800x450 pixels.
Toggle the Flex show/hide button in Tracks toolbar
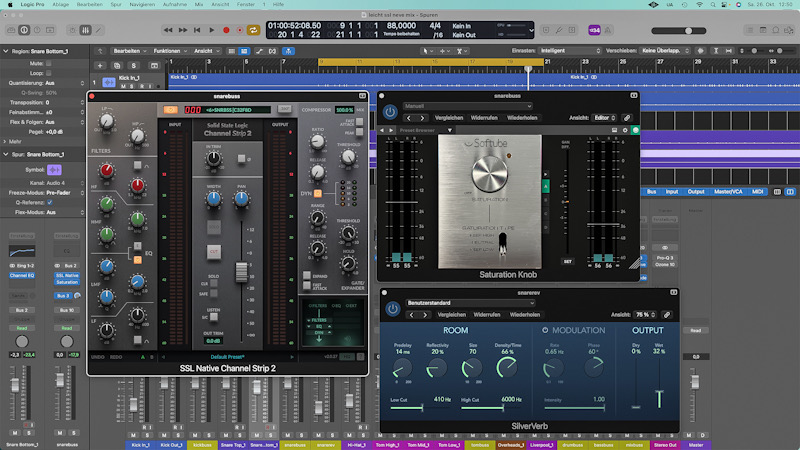click(x=272, y=51)
